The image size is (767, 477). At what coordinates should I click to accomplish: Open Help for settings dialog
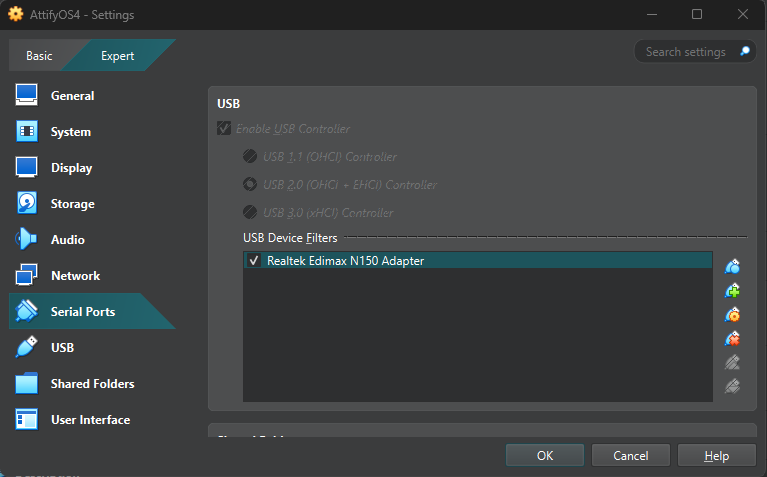tap(716, 455)
